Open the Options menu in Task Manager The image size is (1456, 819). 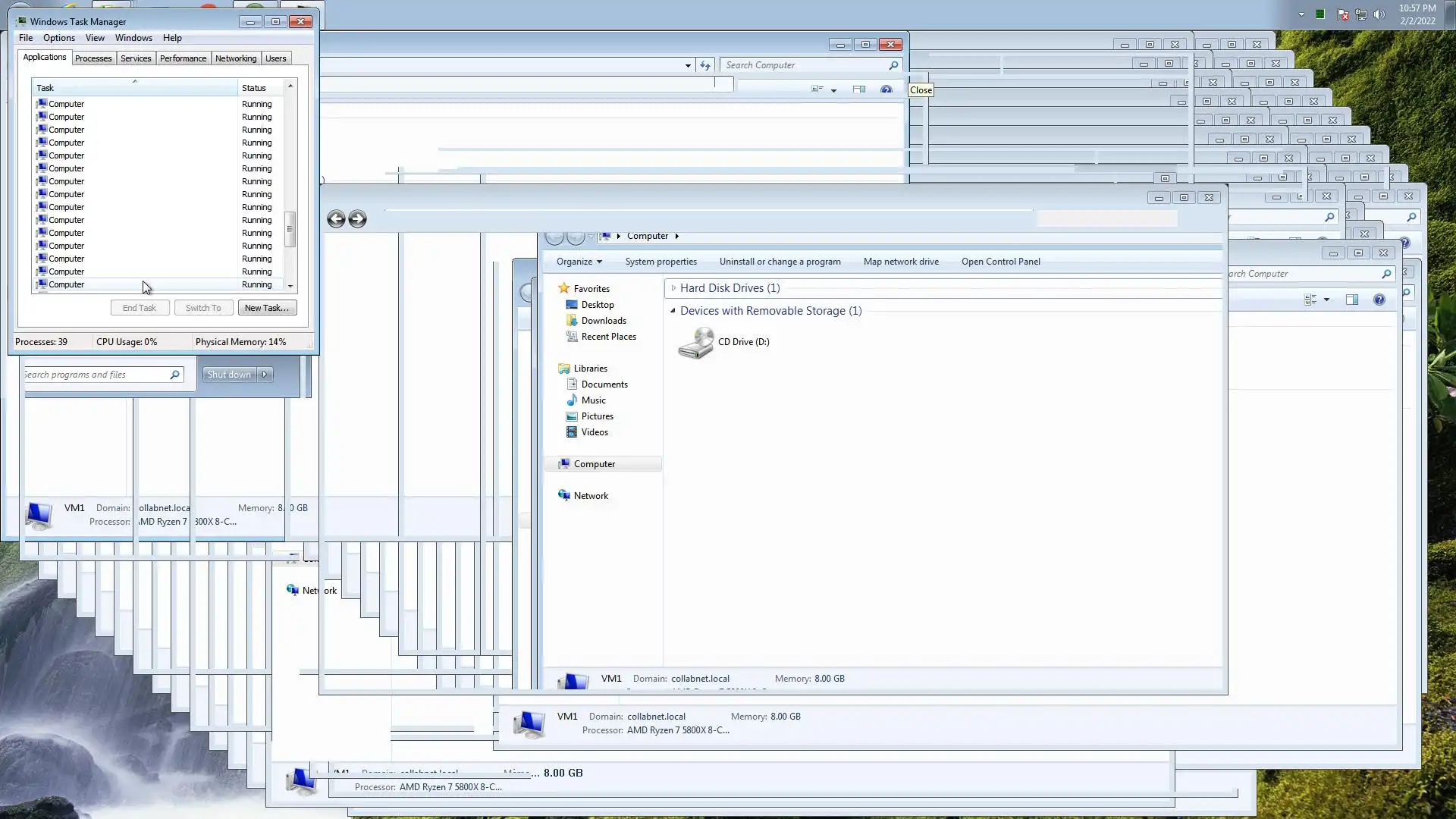pos(58,38)
